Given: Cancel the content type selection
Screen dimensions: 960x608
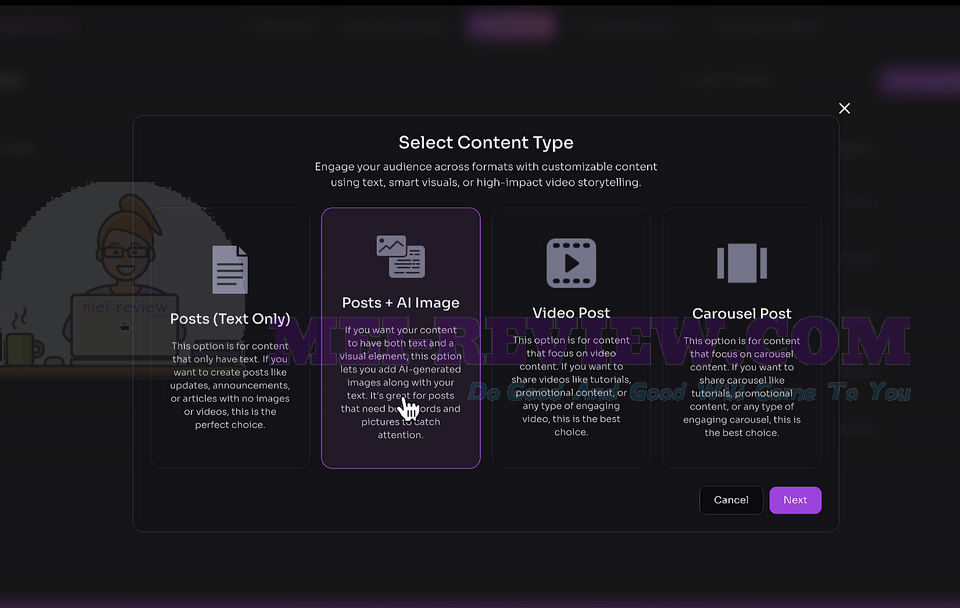Looking at the screenshot, I should pyautogui.click(x=731, y=500).
